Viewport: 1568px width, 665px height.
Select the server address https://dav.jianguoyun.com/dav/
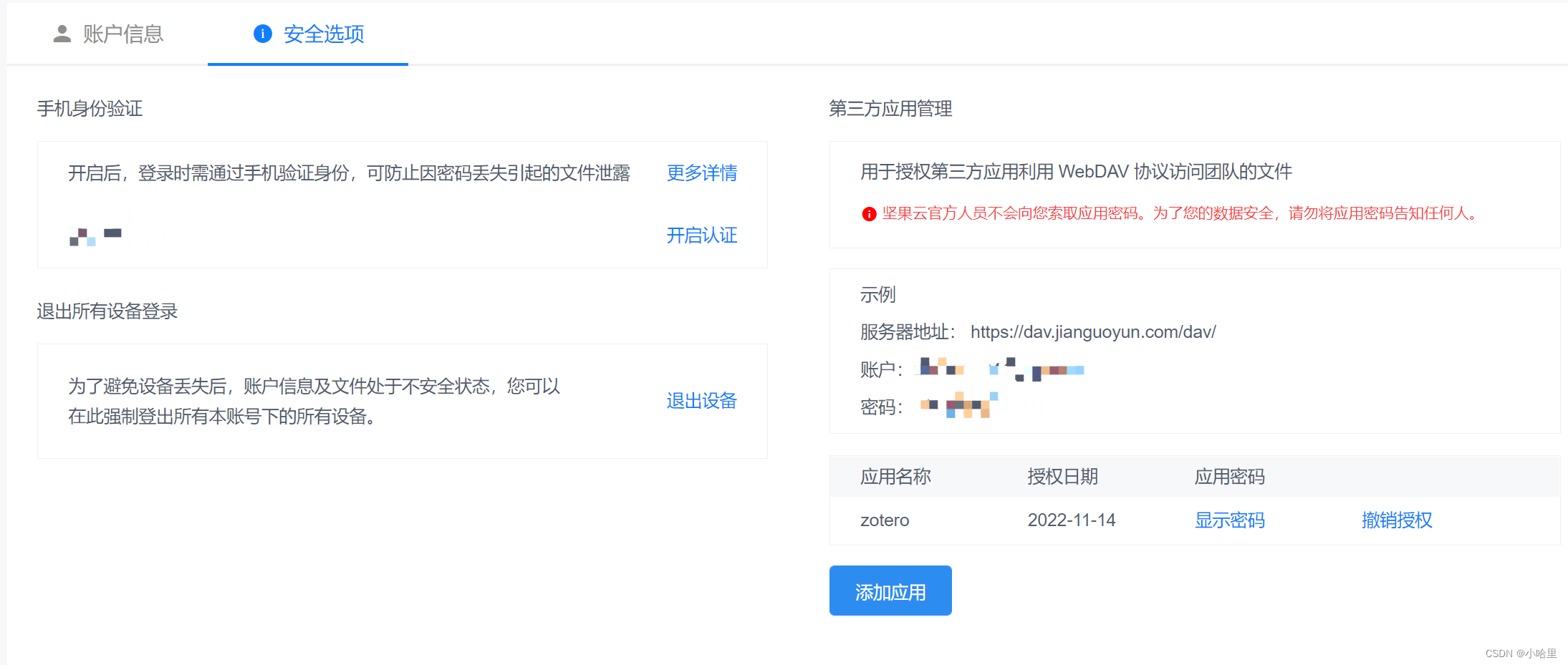pyautogui.click(x=1093, y=332)
